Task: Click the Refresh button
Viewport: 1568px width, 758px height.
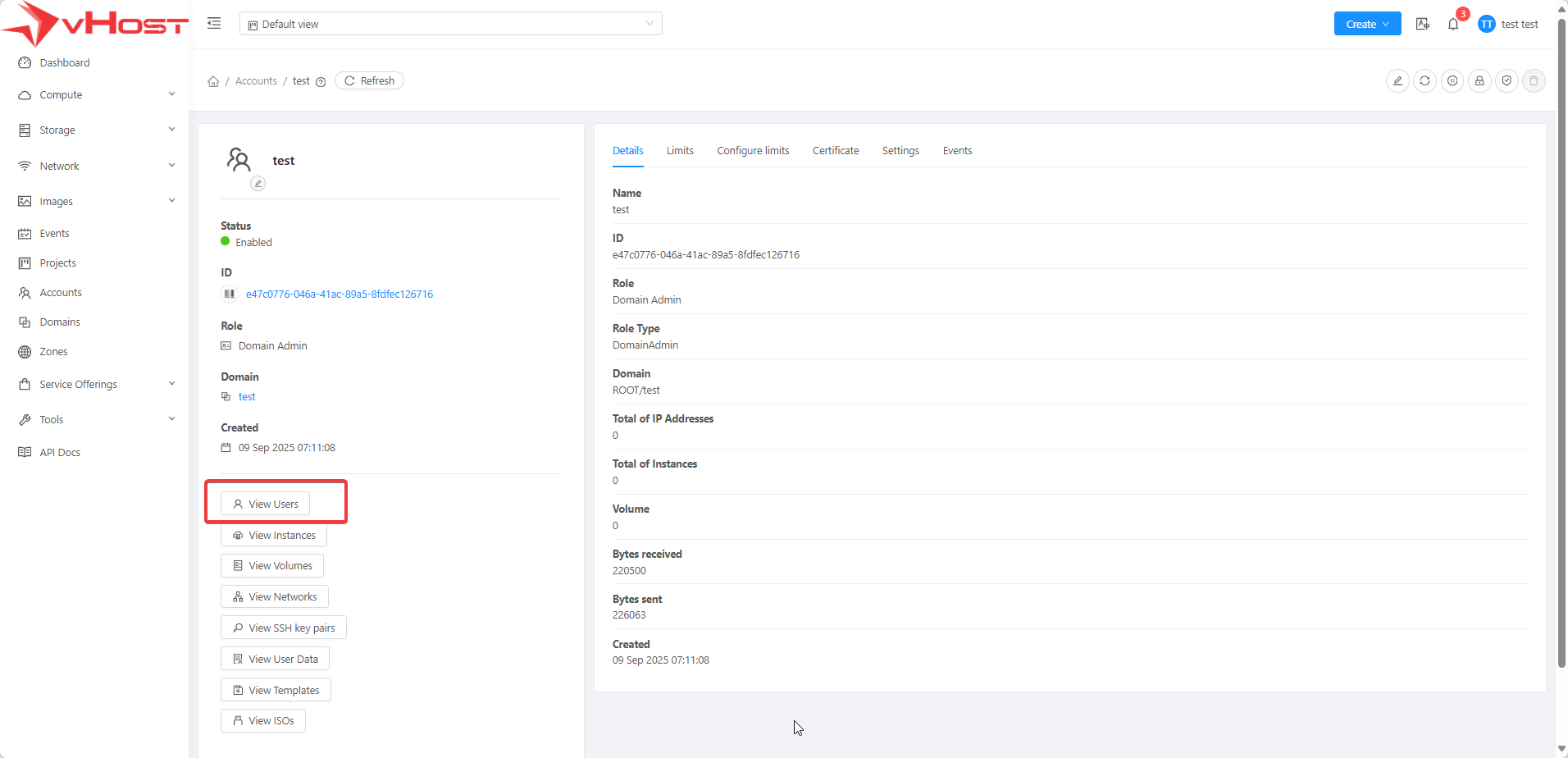Action: pyautogui.click(x=369, y=81)
